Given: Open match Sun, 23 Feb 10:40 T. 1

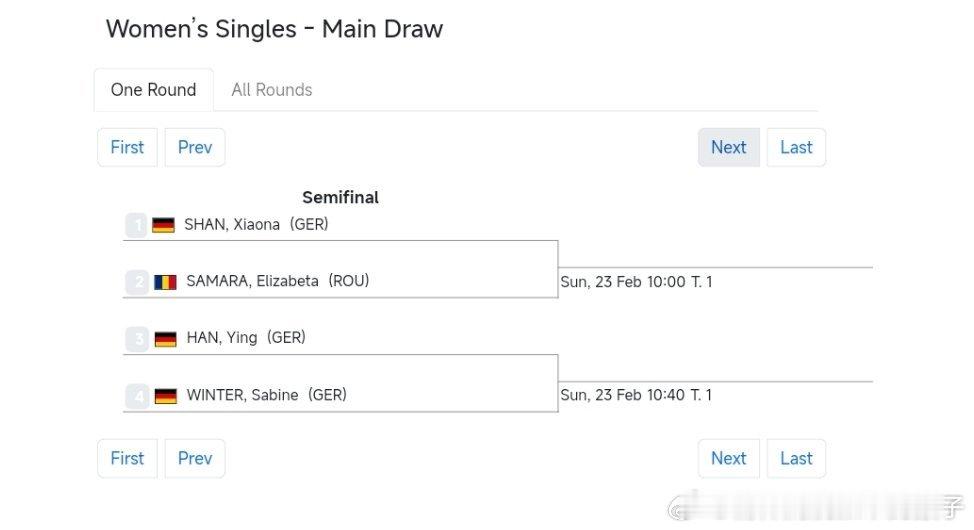Looking at the screenshot, I should click(x=636, y=395).
